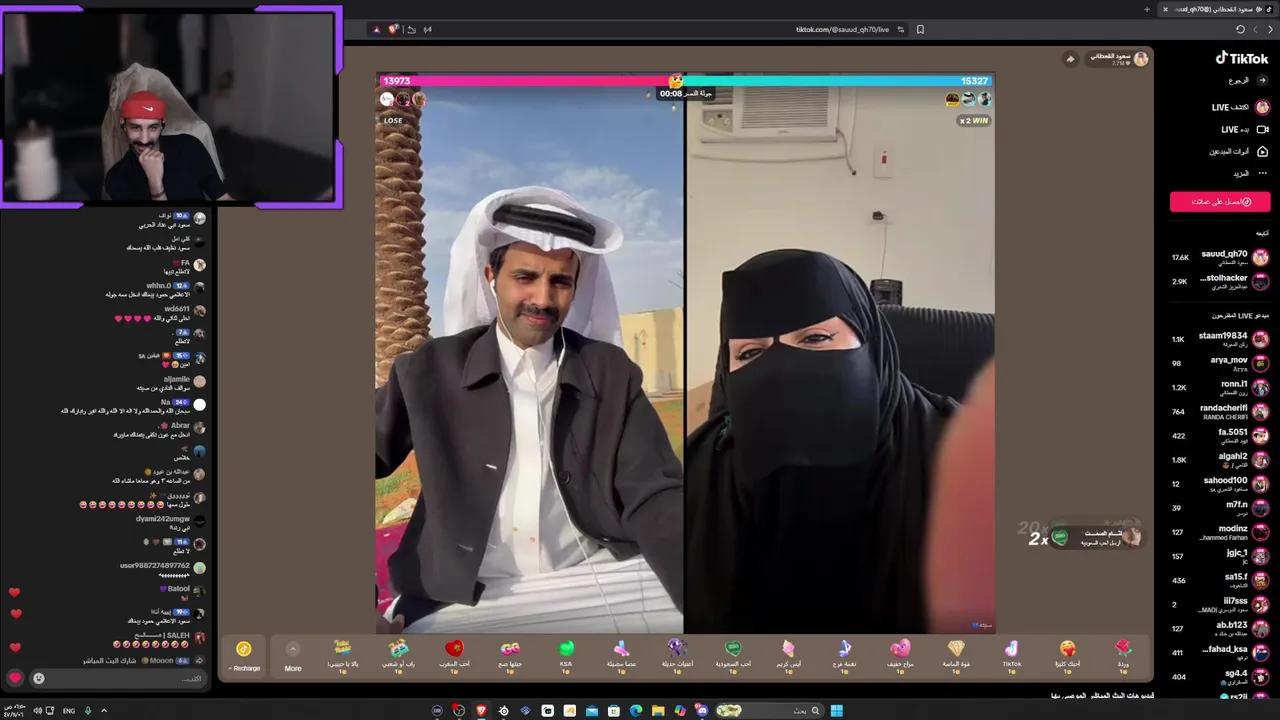This screenshot has height=720, width=1280.
Task: Send the blue music note gift
Action: tap(844, 655)
